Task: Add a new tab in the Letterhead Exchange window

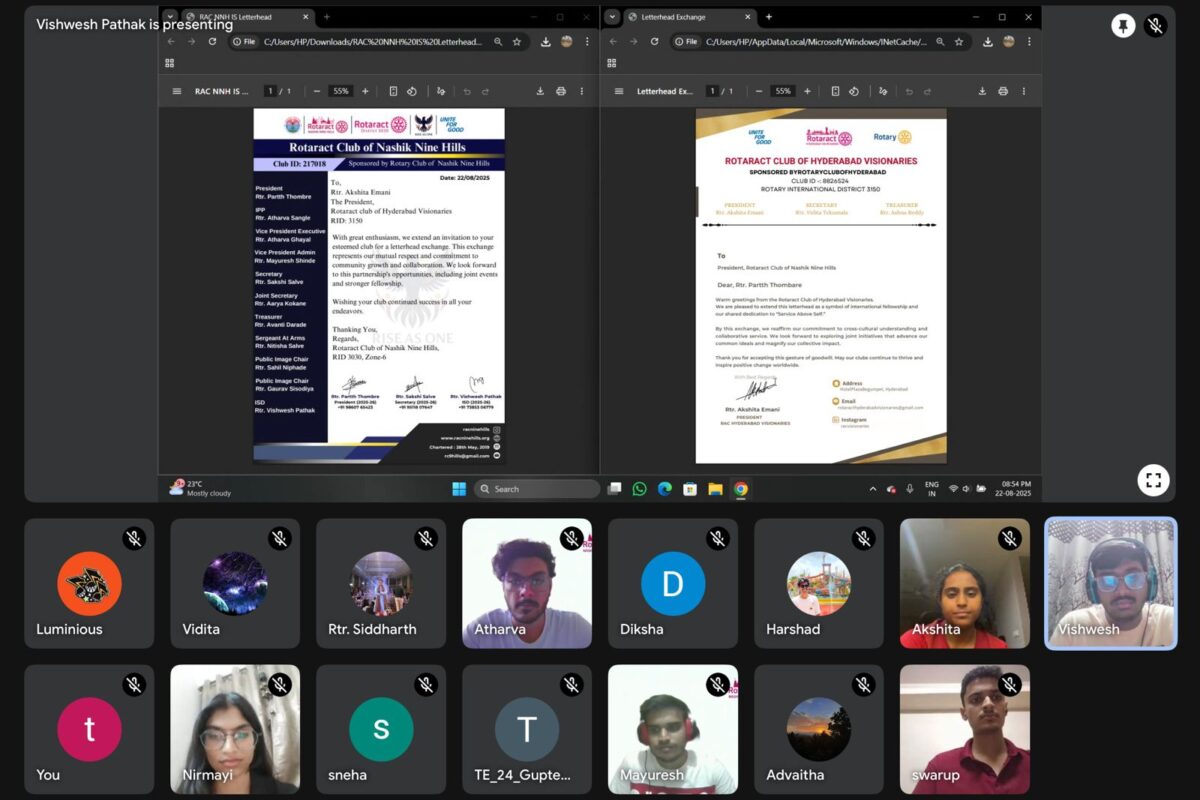Action: tap(769, 17)
